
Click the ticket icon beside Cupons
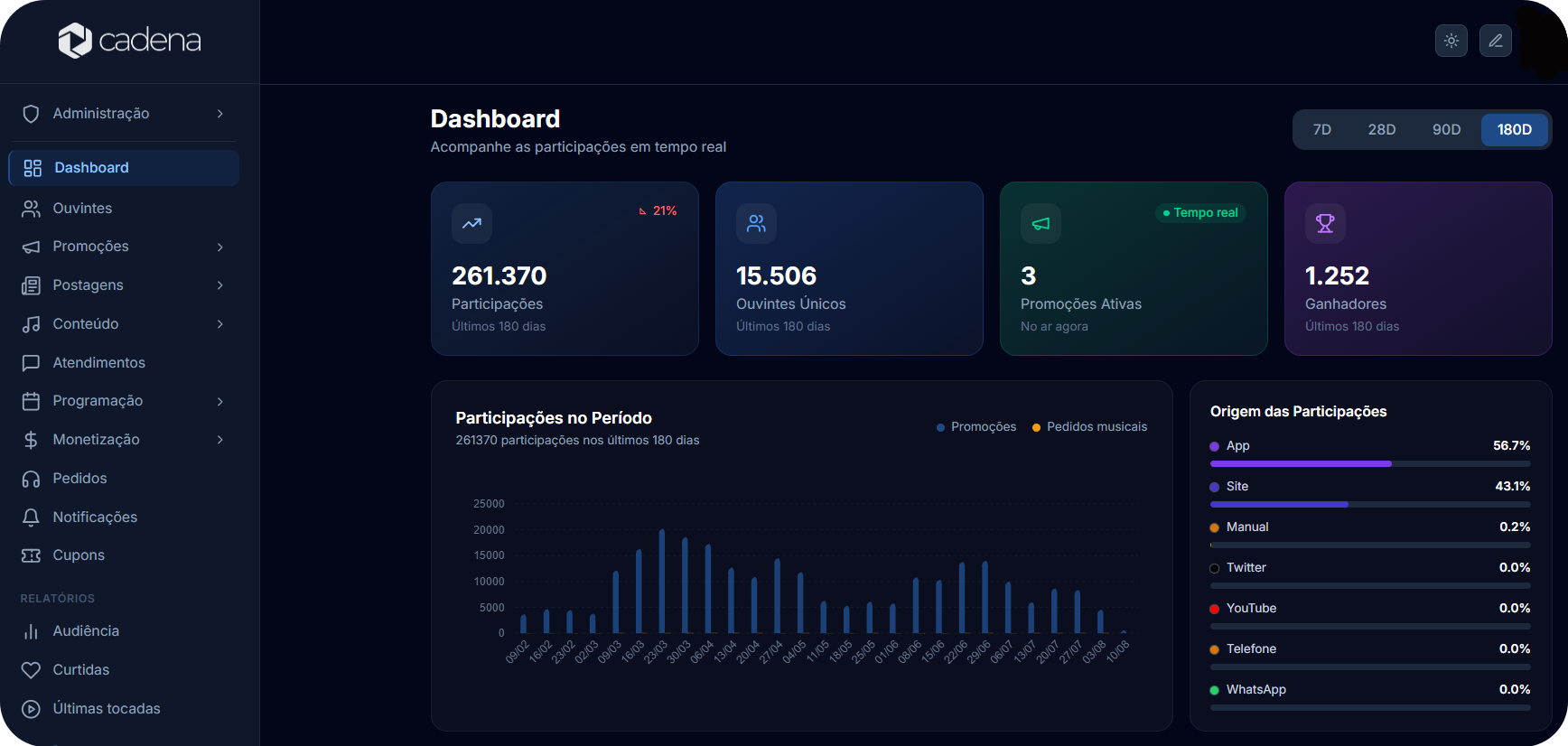click(x=31, y=555)
